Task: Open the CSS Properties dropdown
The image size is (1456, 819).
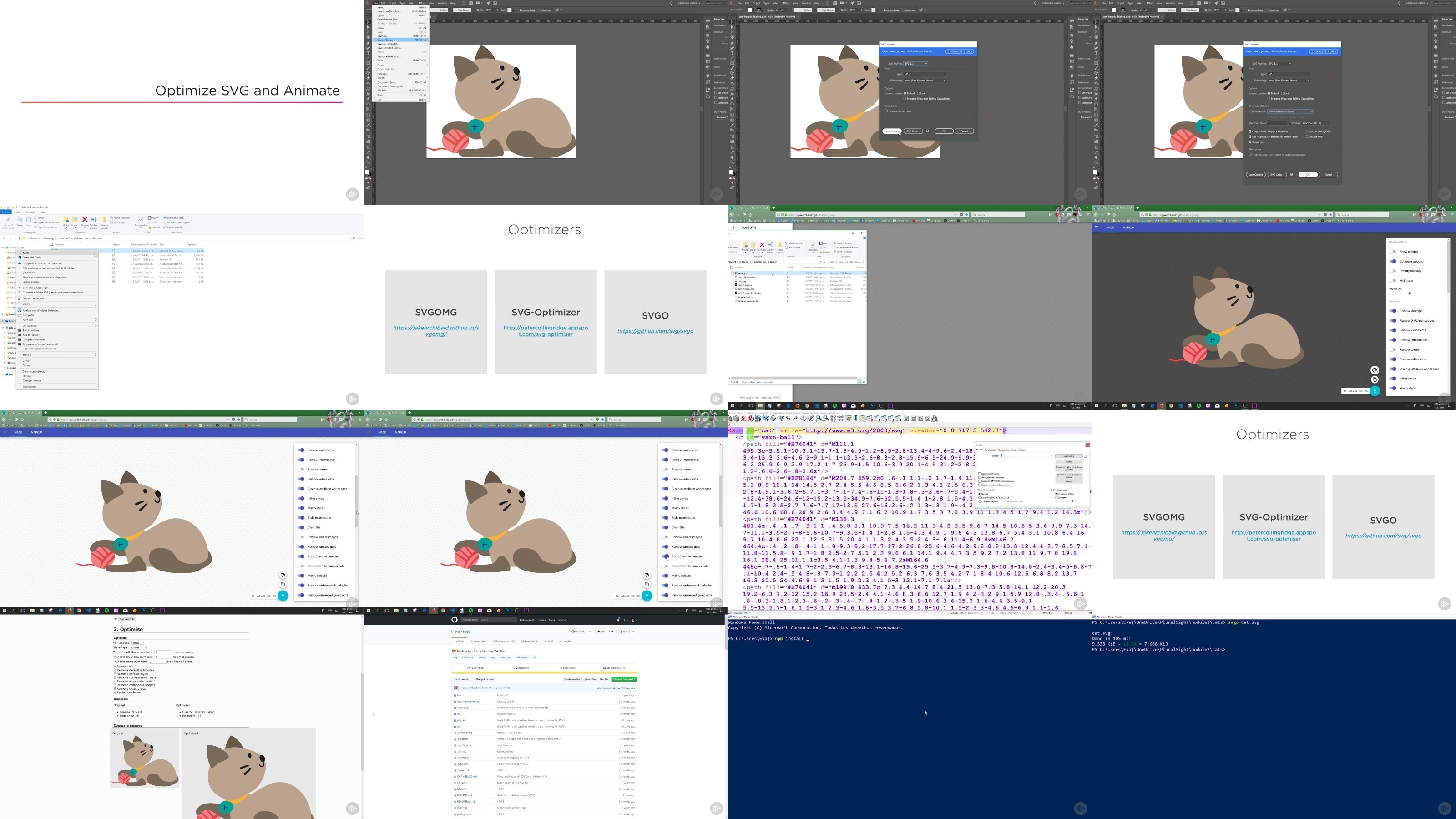Action: coord(1291,111)
